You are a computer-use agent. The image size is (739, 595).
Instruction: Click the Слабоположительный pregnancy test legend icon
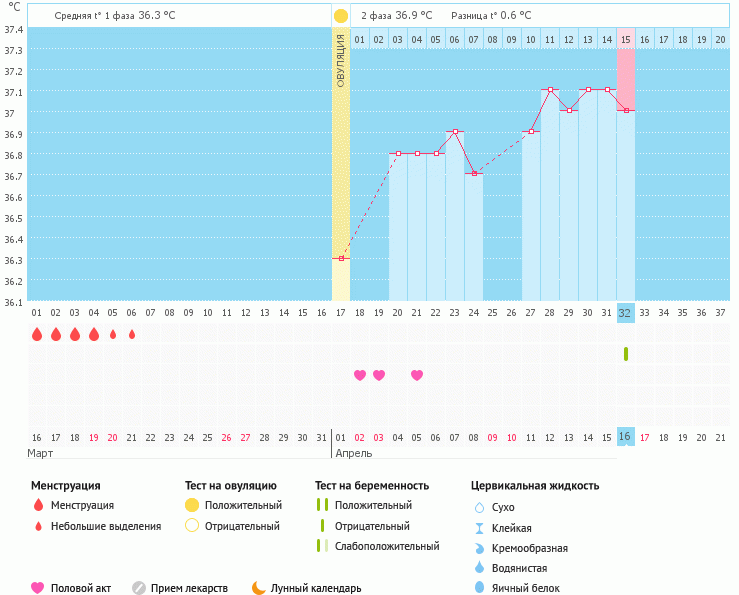click(321, 546)
